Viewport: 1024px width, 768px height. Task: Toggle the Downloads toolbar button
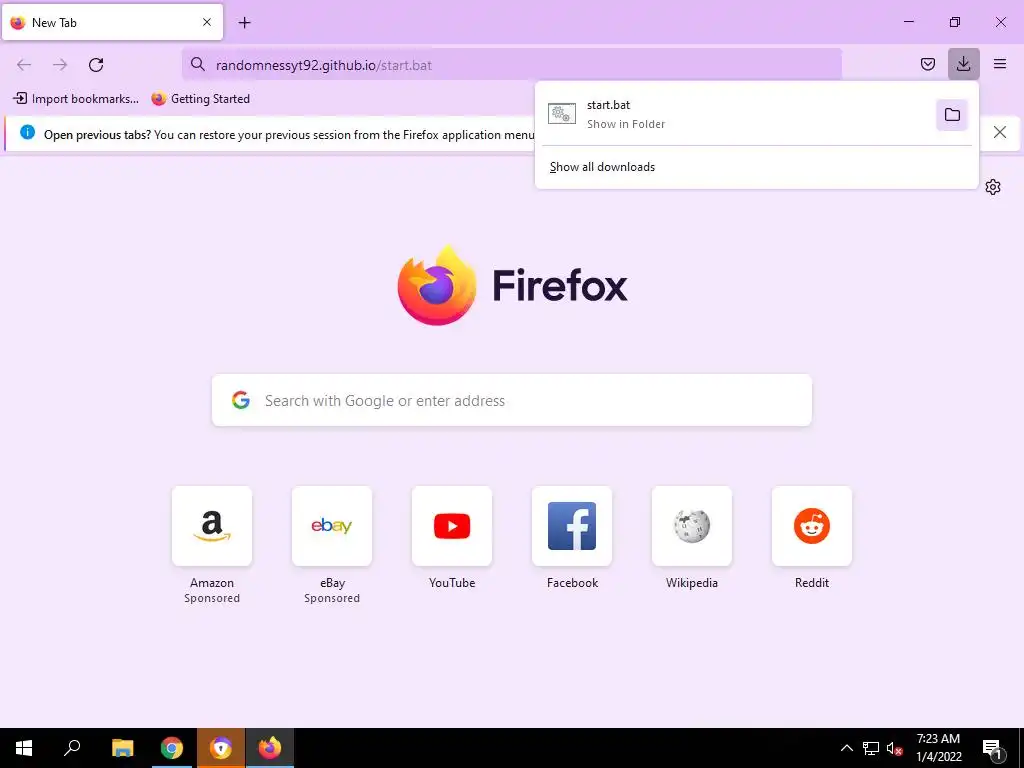pyautogui.click(x=963, y=64)
